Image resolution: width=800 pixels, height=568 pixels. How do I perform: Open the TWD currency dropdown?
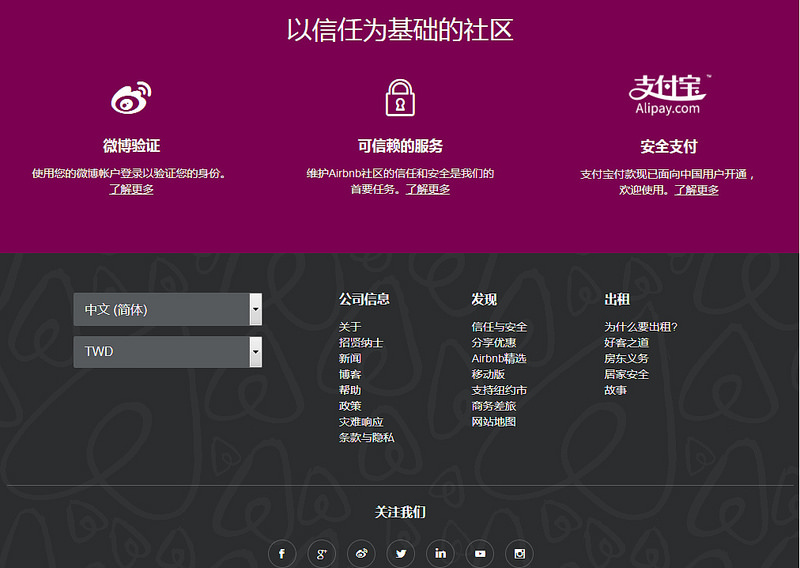click(168, 352)
